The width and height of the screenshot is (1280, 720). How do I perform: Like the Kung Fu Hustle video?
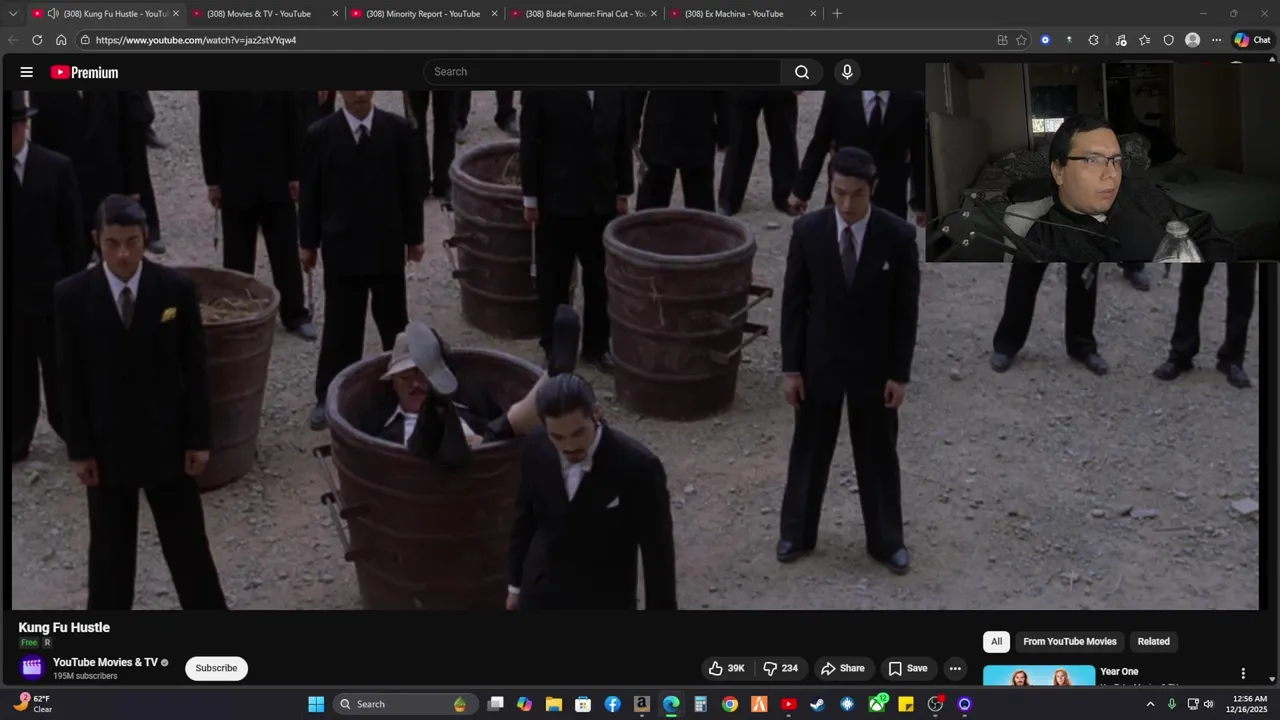(x=727, y=668)
